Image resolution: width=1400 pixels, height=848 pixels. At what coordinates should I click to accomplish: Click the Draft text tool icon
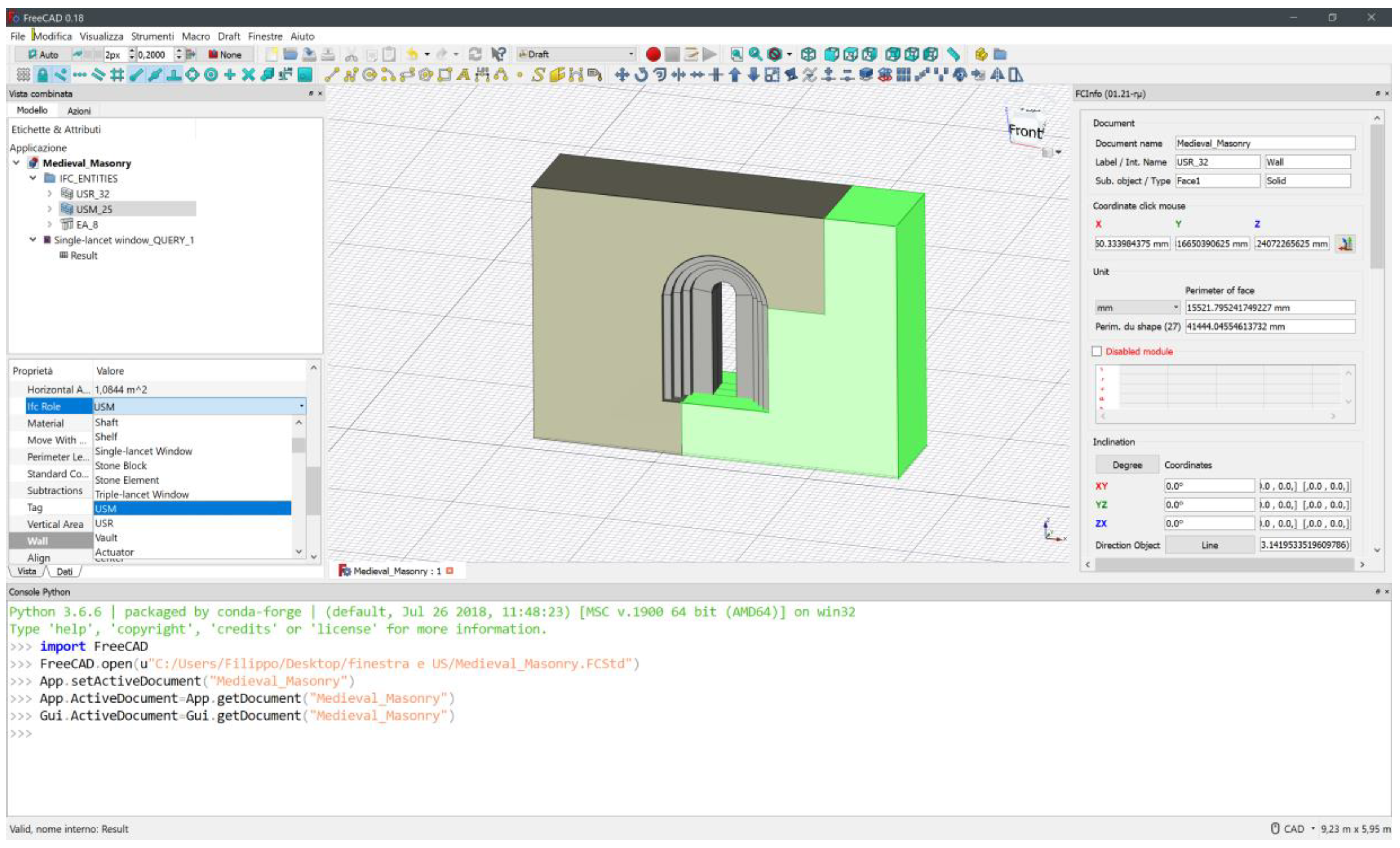click(464, 74)
